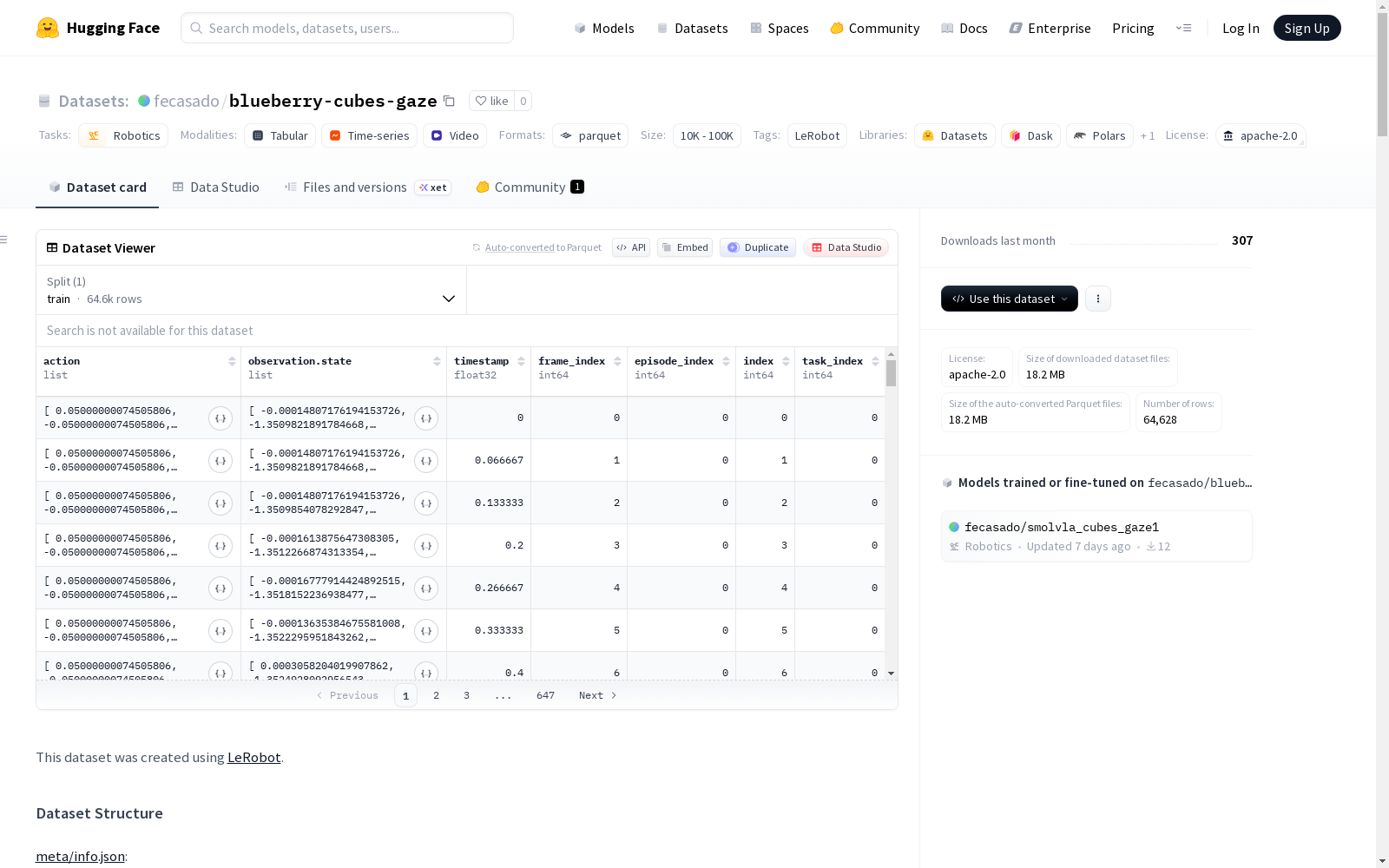Go to Models in the top navigation
This screenshot has width=1389, height=868.
604,28
